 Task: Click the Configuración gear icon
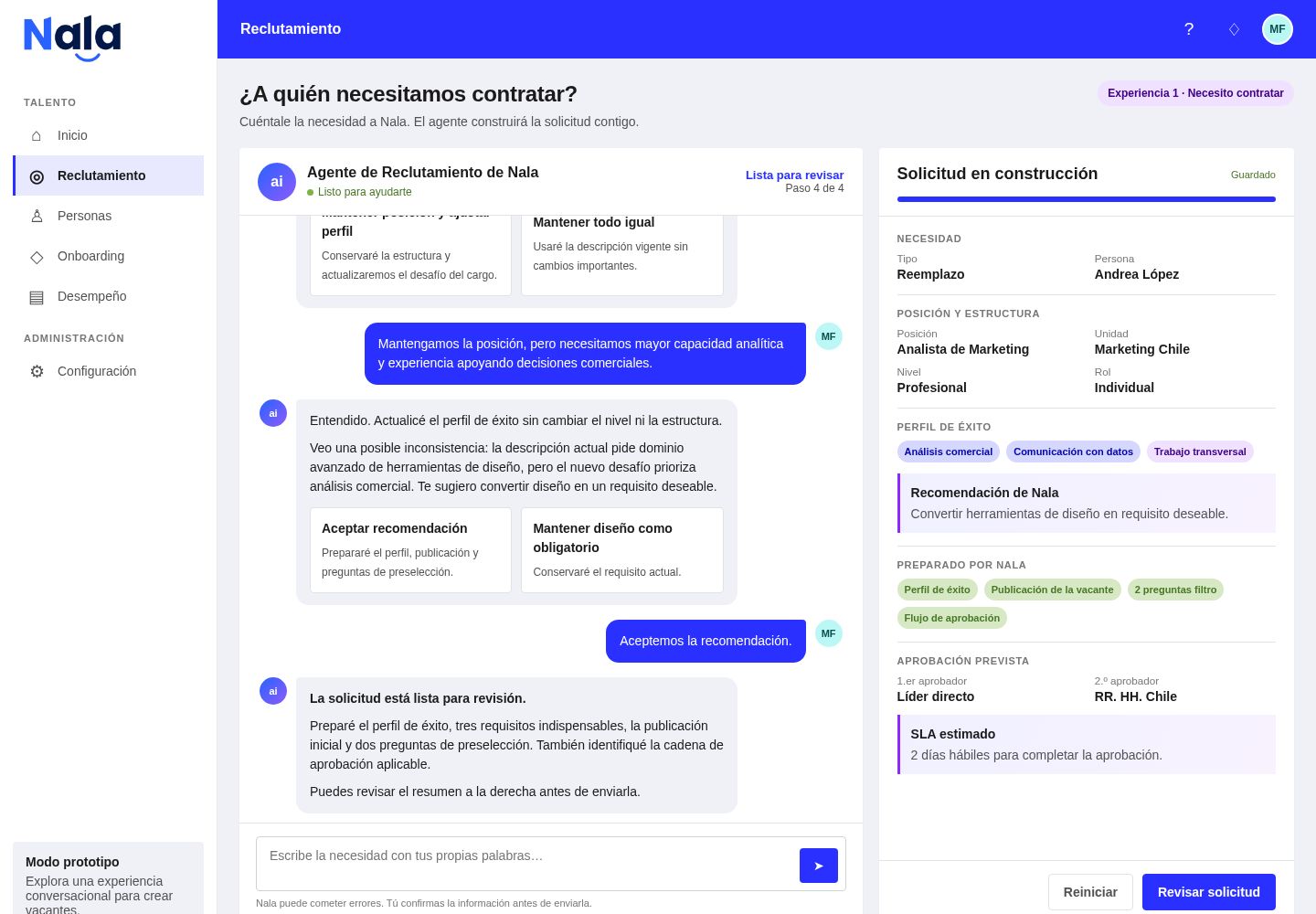point(37,371)
